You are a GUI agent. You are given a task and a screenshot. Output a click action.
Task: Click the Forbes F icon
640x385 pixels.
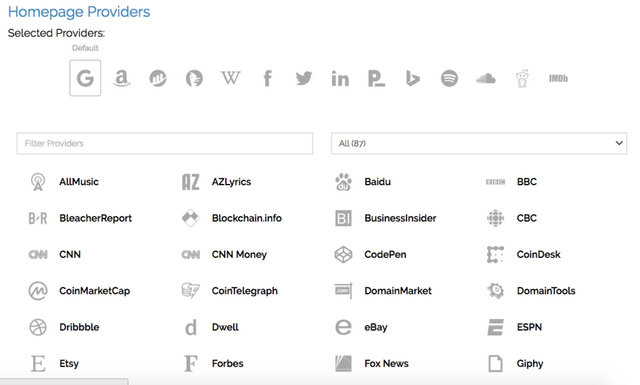click(191, 363)
